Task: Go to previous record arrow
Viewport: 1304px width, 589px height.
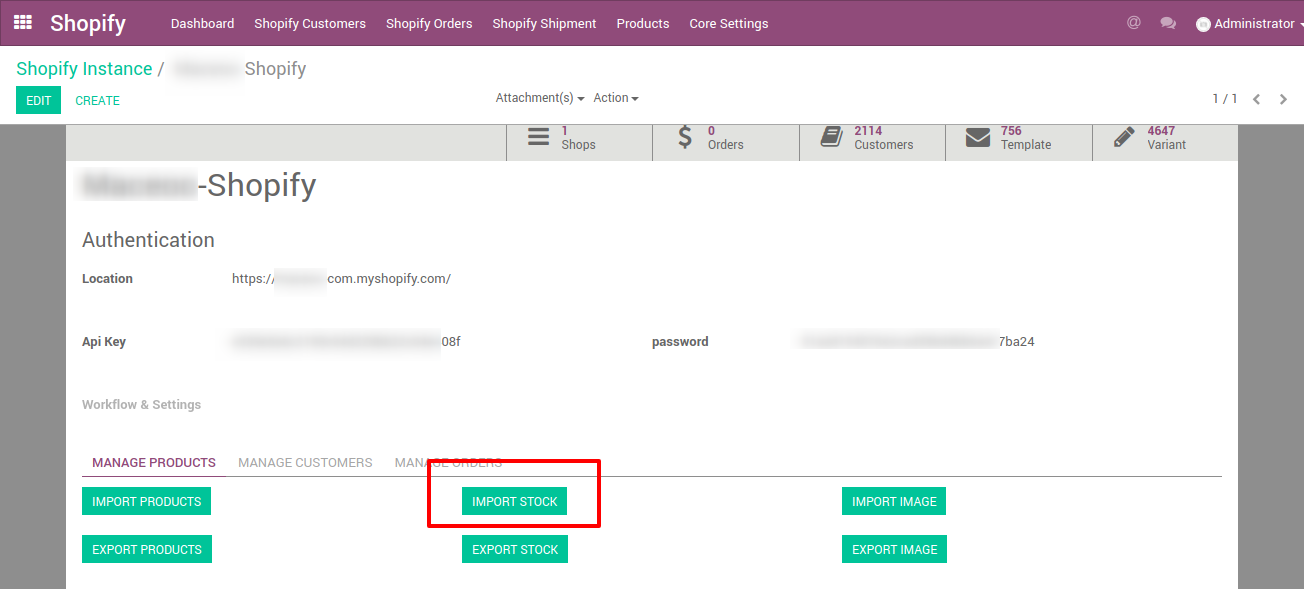Action: click(x=1257, y=99)
